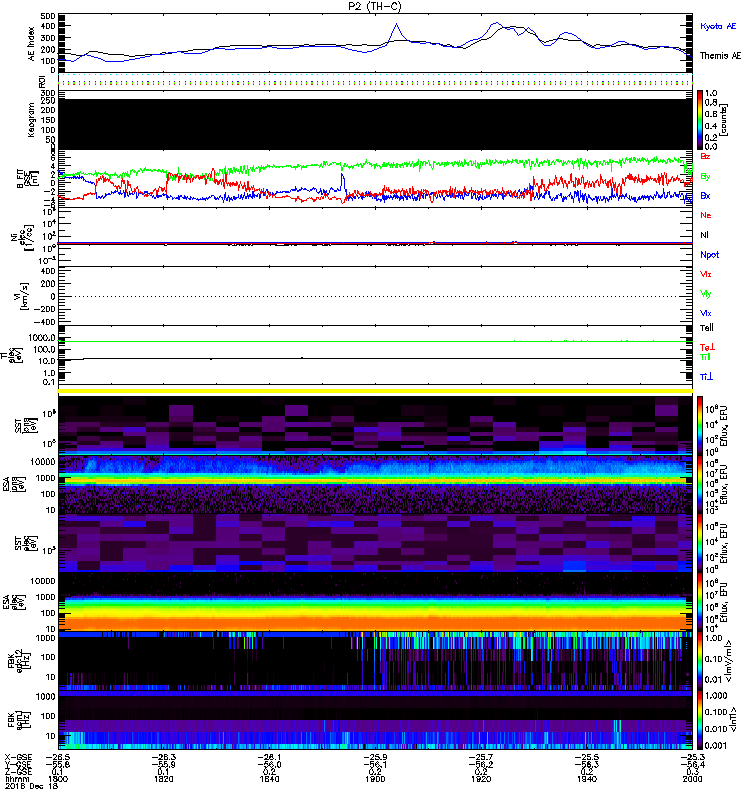750x800 pixels.
Task: Click the 500 tick on the AE Index axis
Action: [x=48, y=16]
